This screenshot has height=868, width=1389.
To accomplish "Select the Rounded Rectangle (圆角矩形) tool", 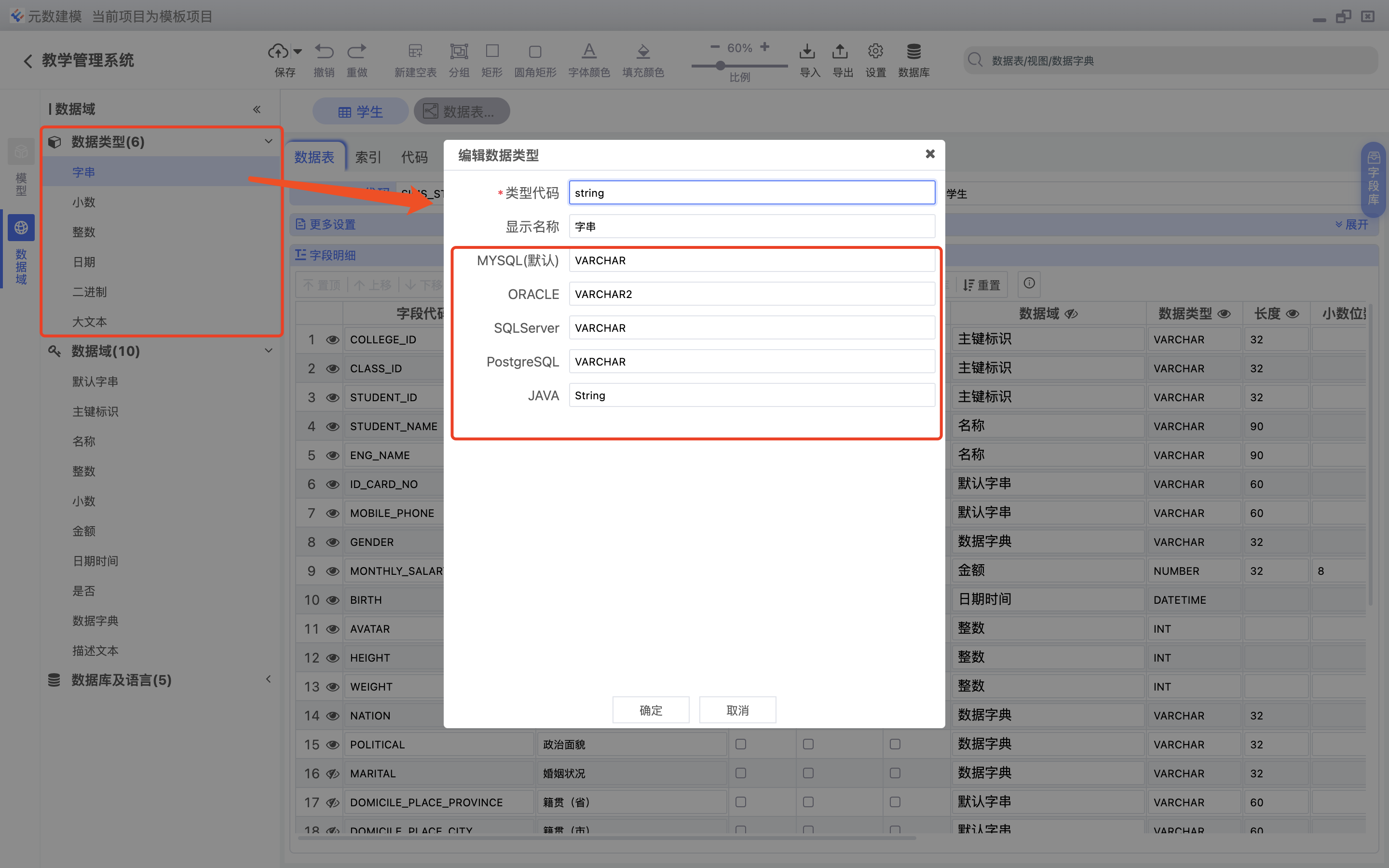I will [535, 52].
